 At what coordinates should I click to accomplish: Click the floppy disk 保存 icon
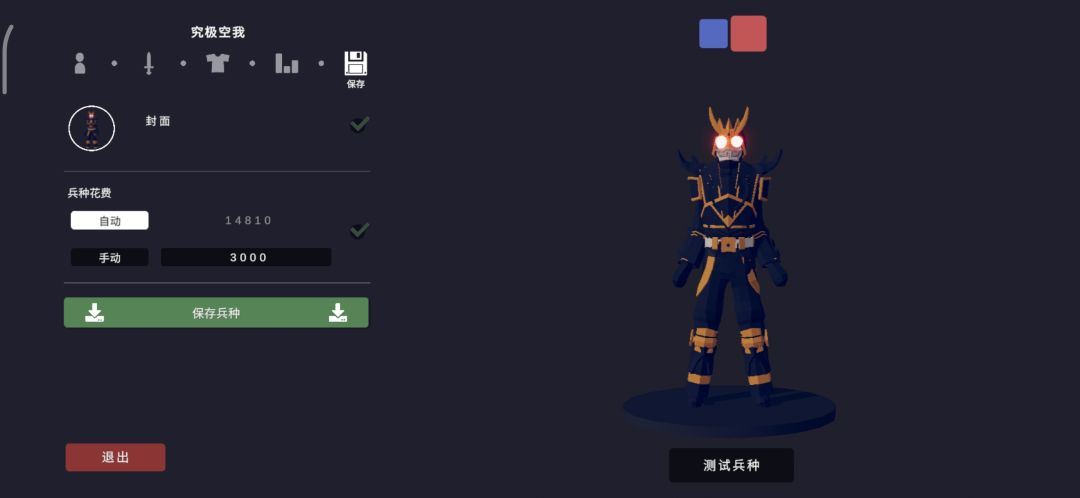(x=355, y=70)
